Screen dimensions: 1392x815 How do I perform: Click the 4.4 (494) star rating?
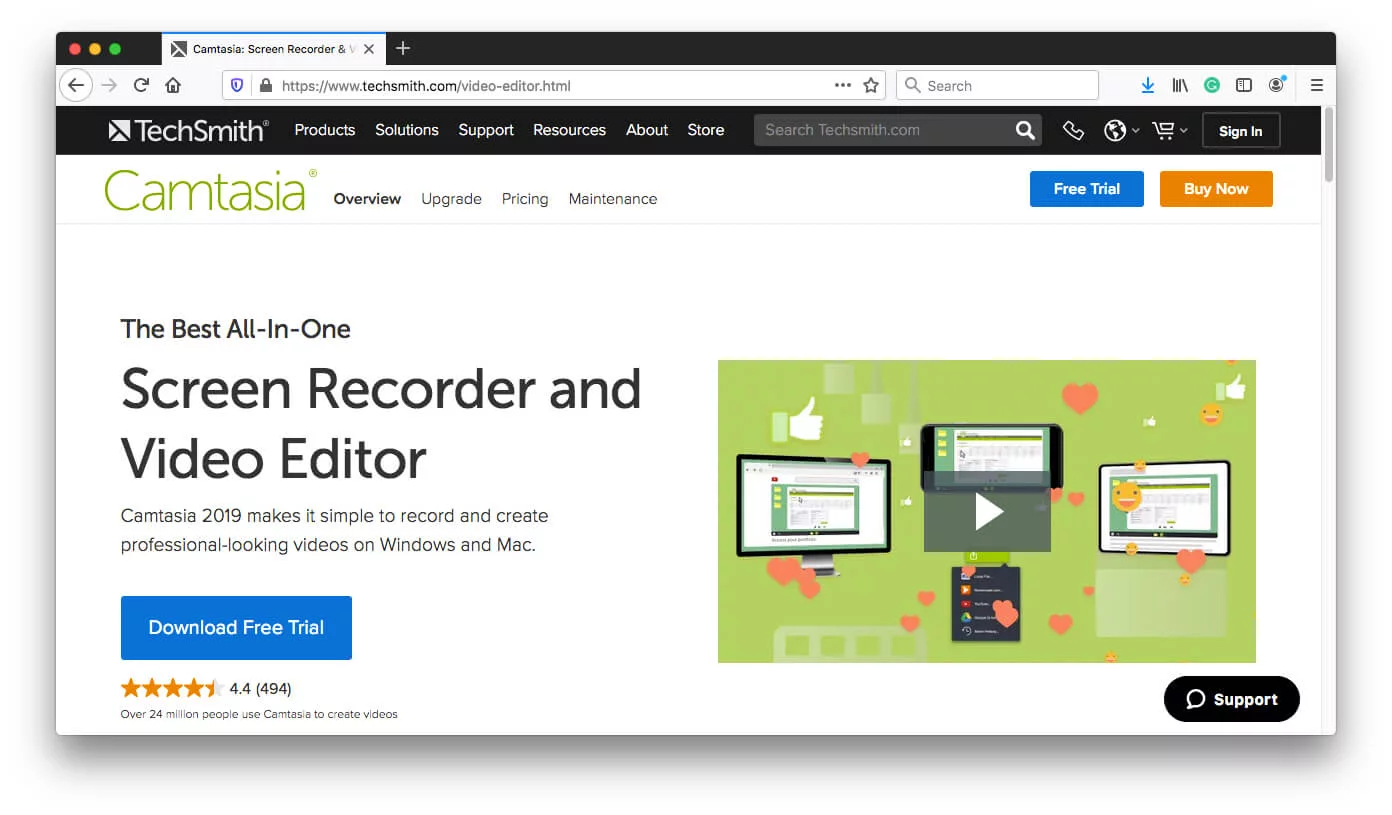tap(206, 688)
